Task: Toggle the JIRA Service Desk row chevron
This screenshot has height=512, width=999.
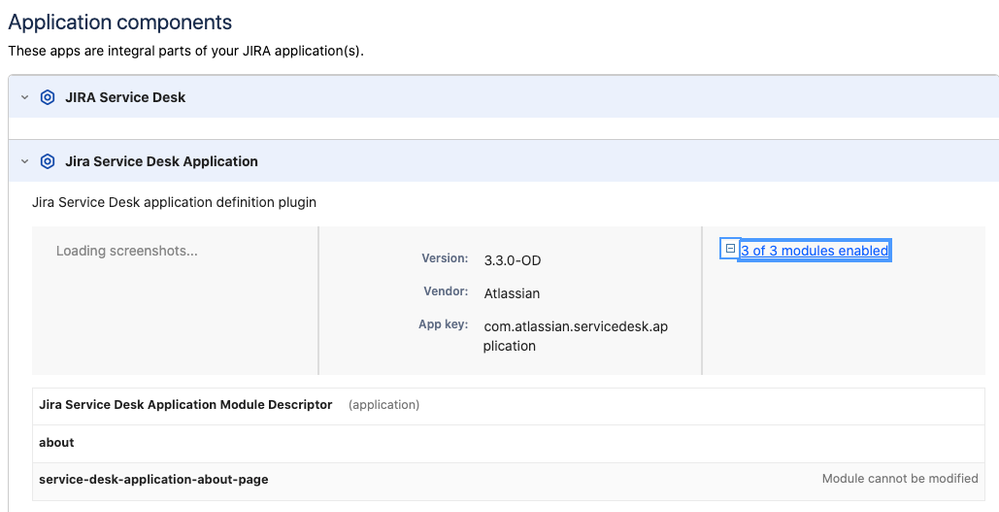Action: (25, 98)
